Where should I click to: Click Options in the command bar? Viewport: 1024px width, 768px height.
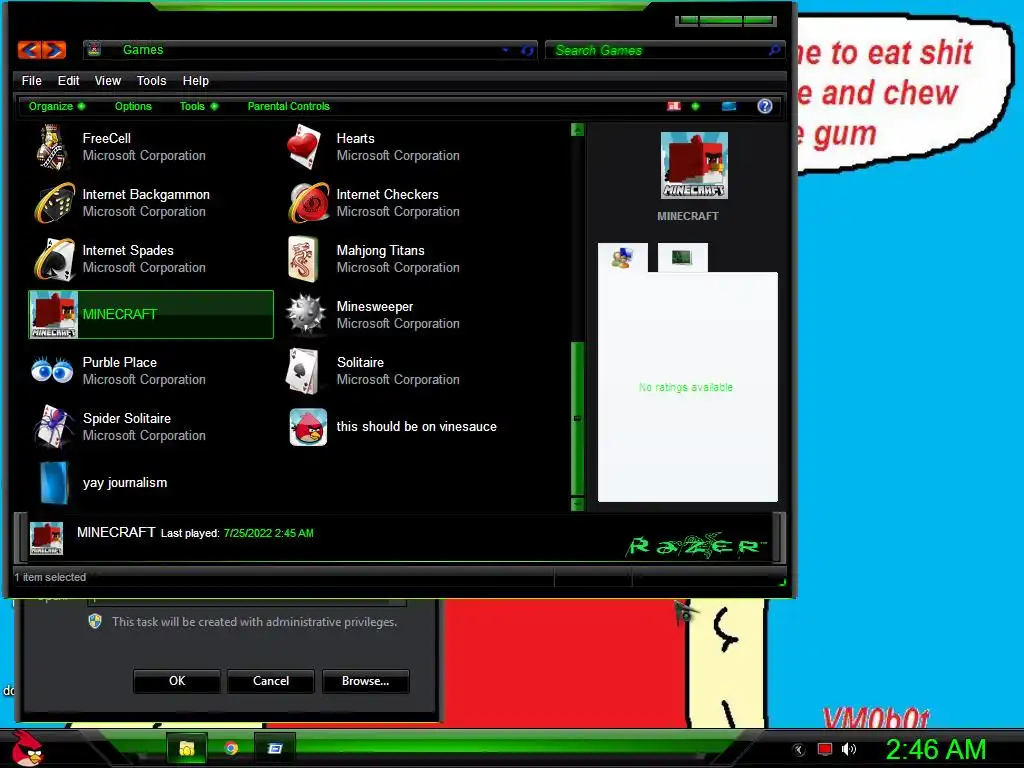point(133,106)
